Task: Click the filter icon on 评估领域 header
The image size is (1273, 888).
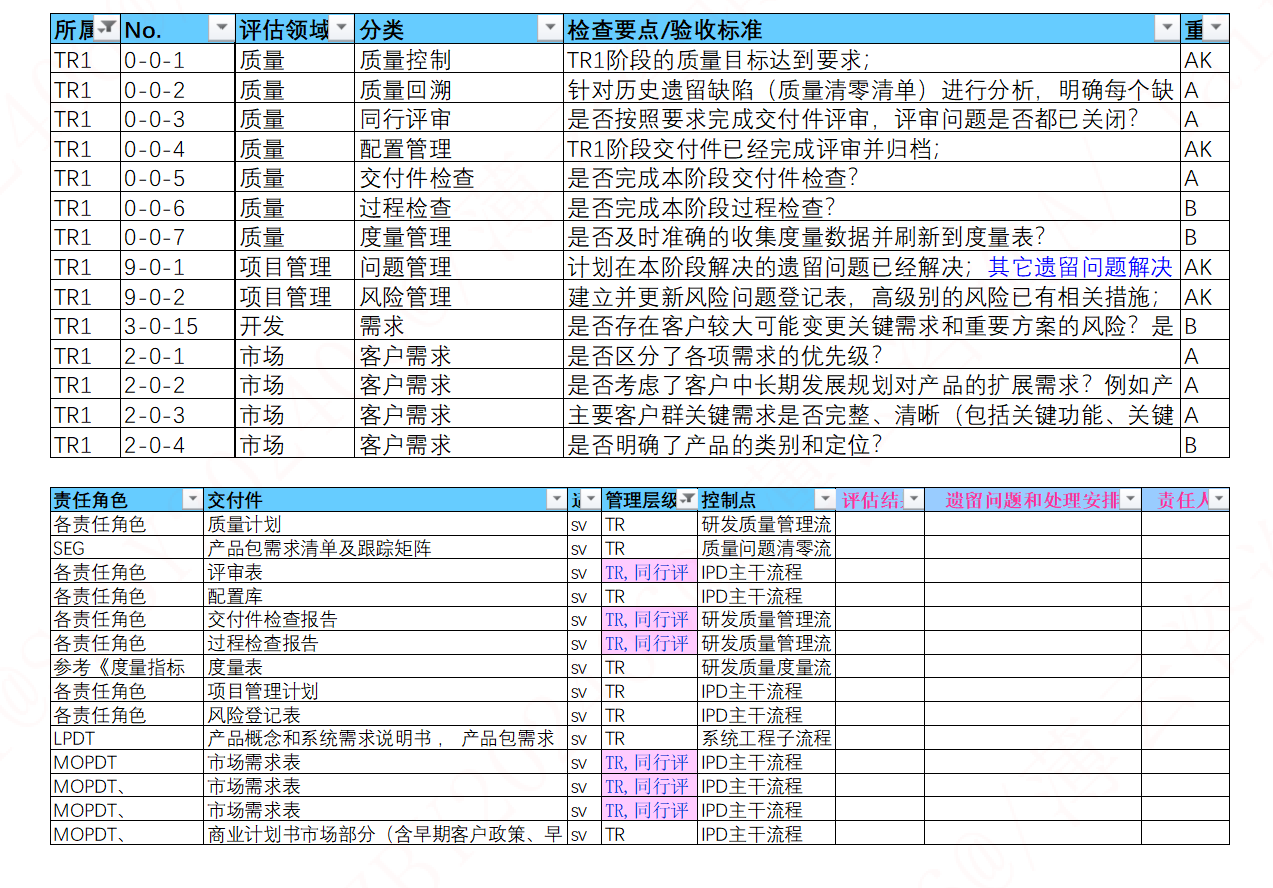Action: click(339, 28)
